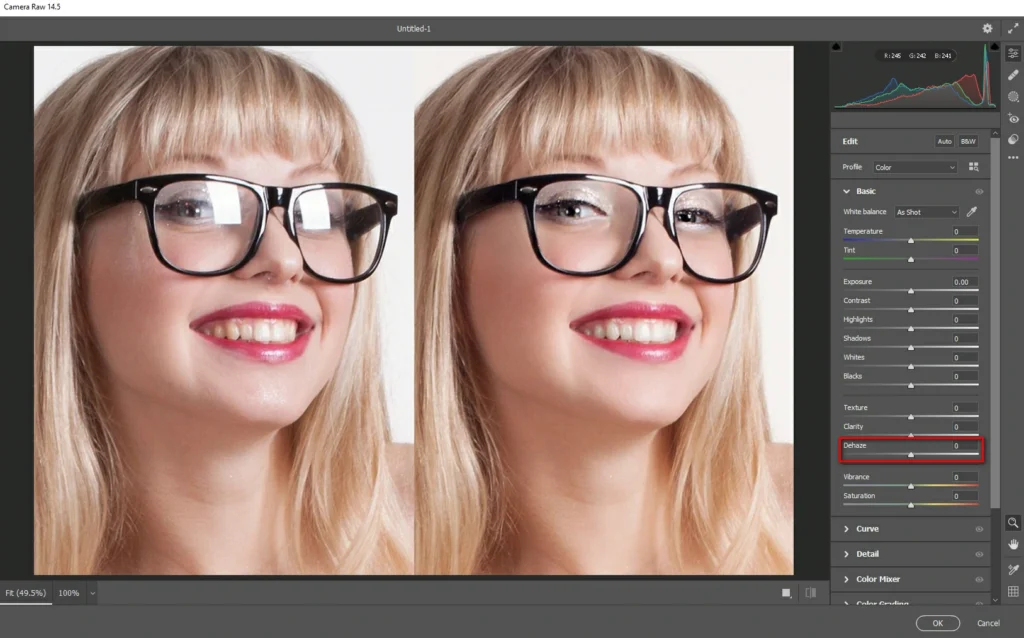Select the Zoom magnifier tool

(1013, 522)
